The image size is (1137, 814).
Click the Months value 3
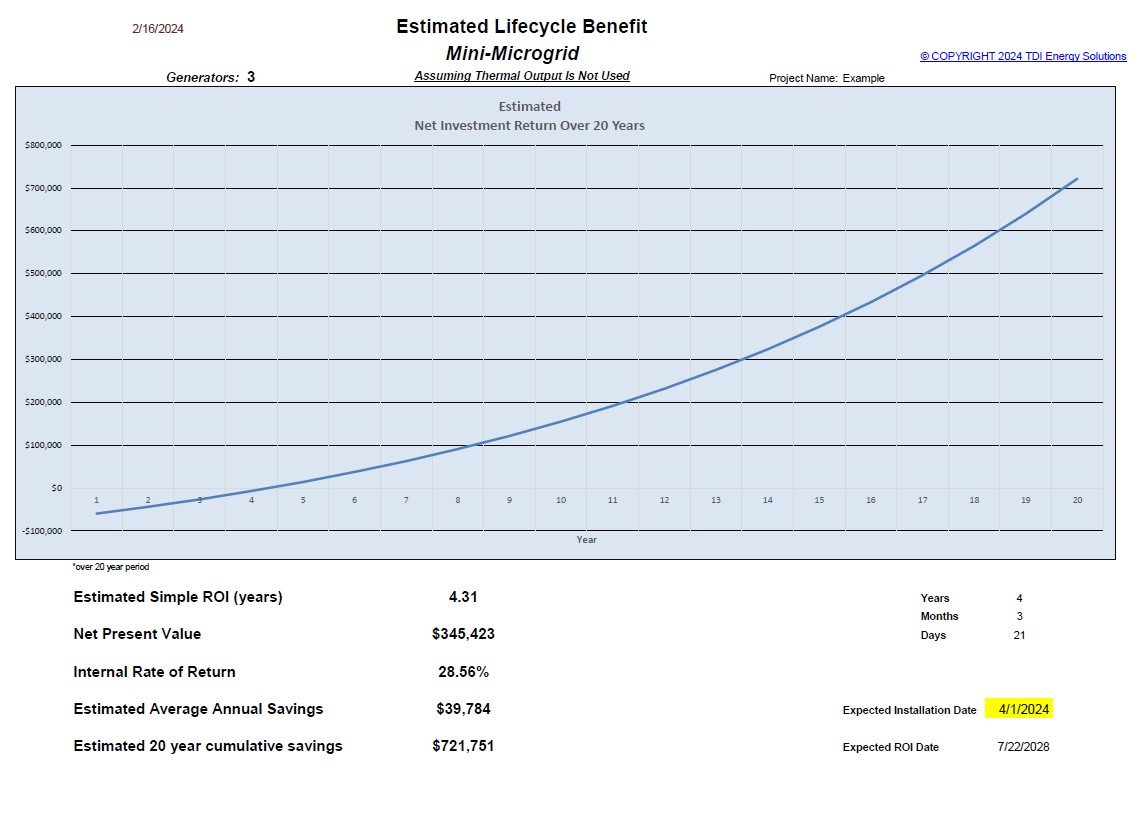(x=1019, y=616)
